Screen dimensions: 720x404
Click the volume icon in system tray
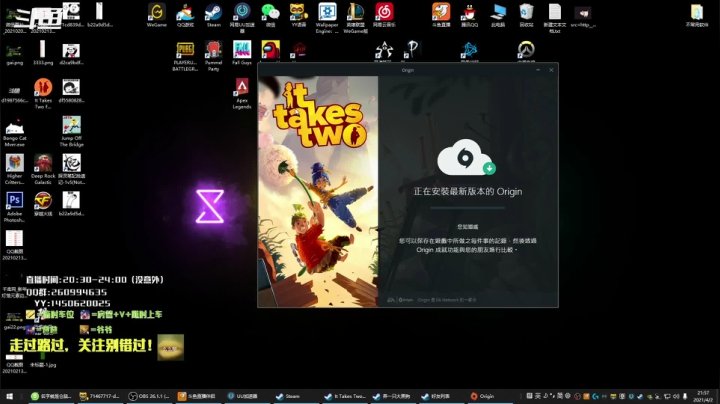676,396
